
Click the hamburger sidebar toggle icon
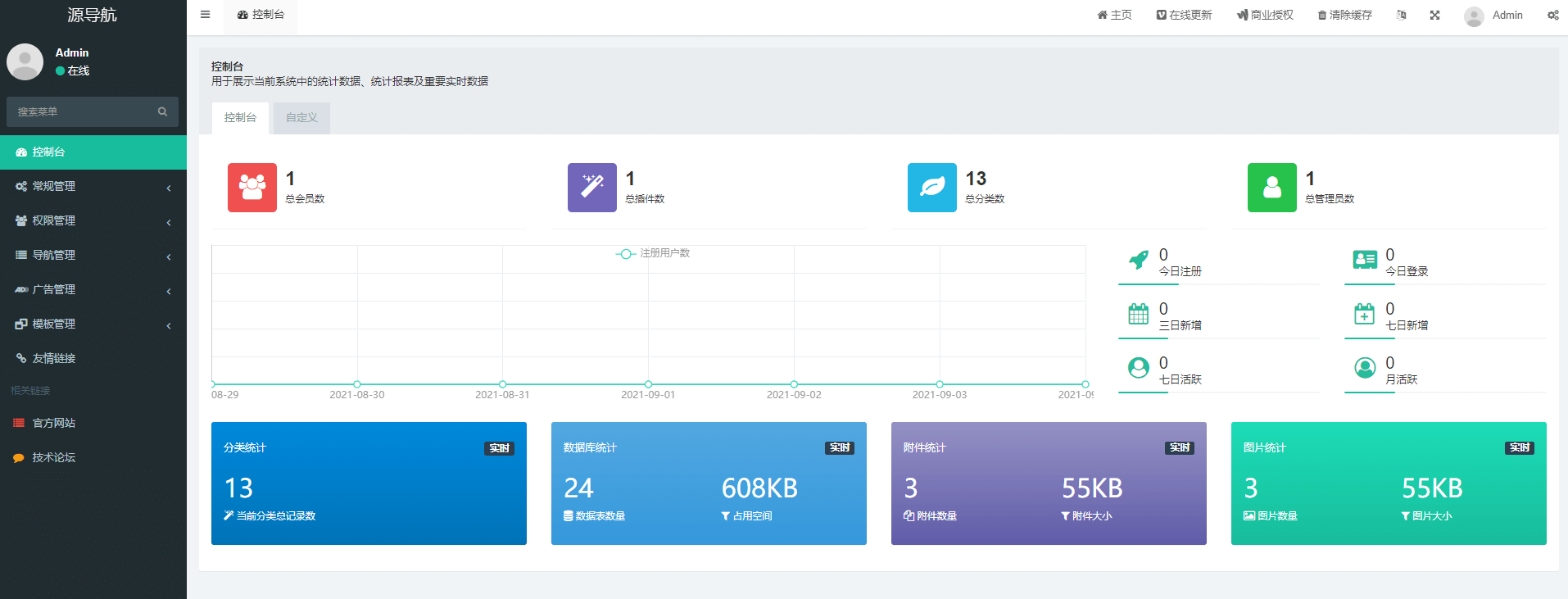coord(205,15)
